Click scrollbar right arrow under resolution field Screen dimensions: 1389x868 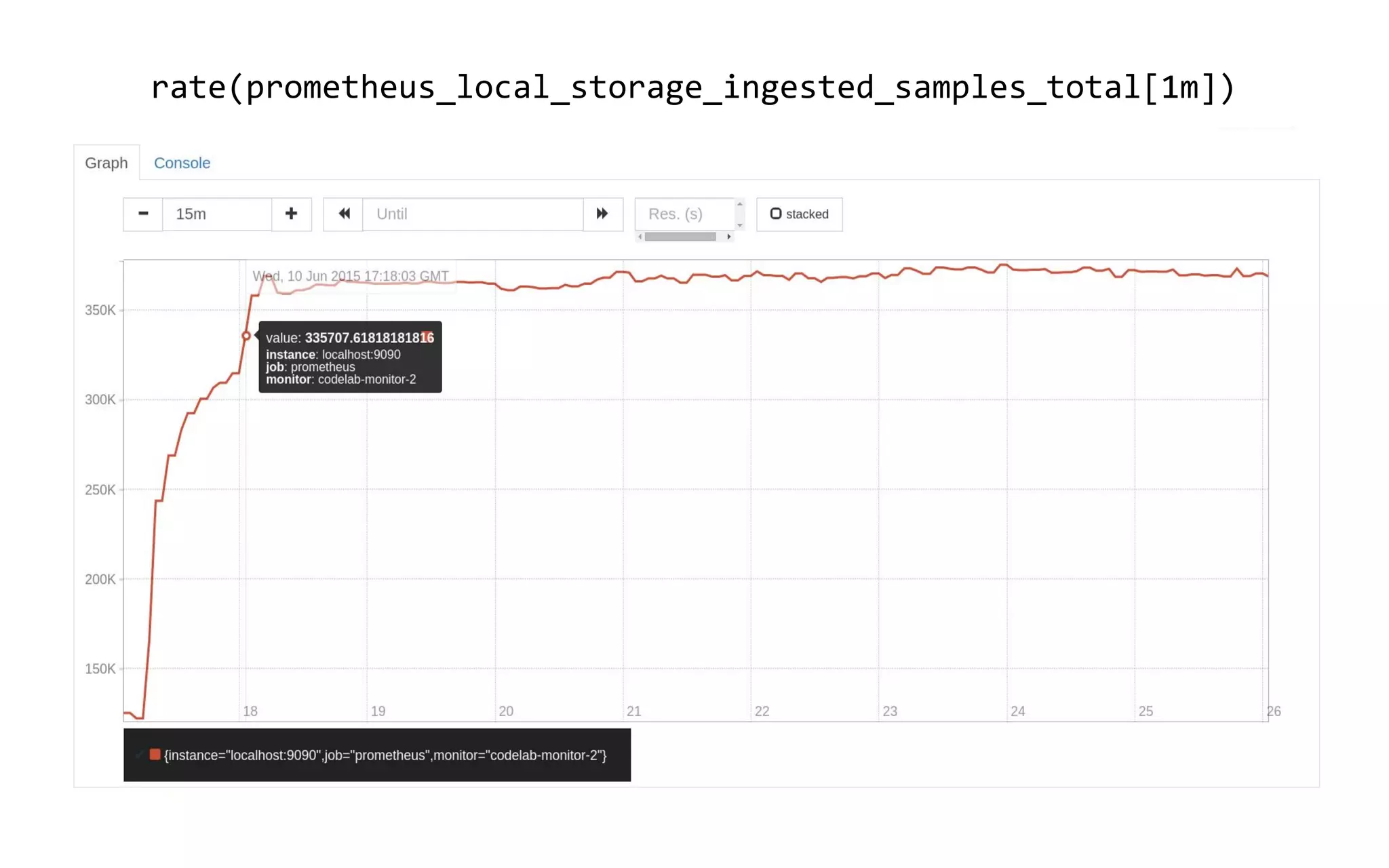point(729,237)
